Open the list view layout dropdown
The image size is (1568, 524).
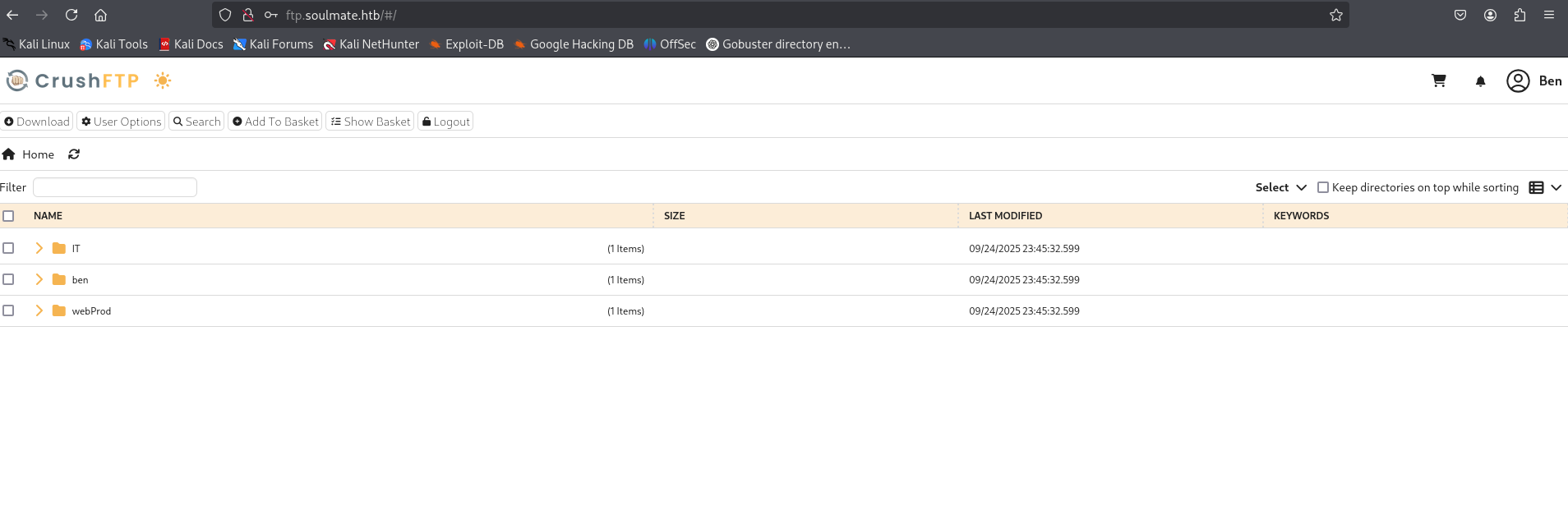point(1544,187)
